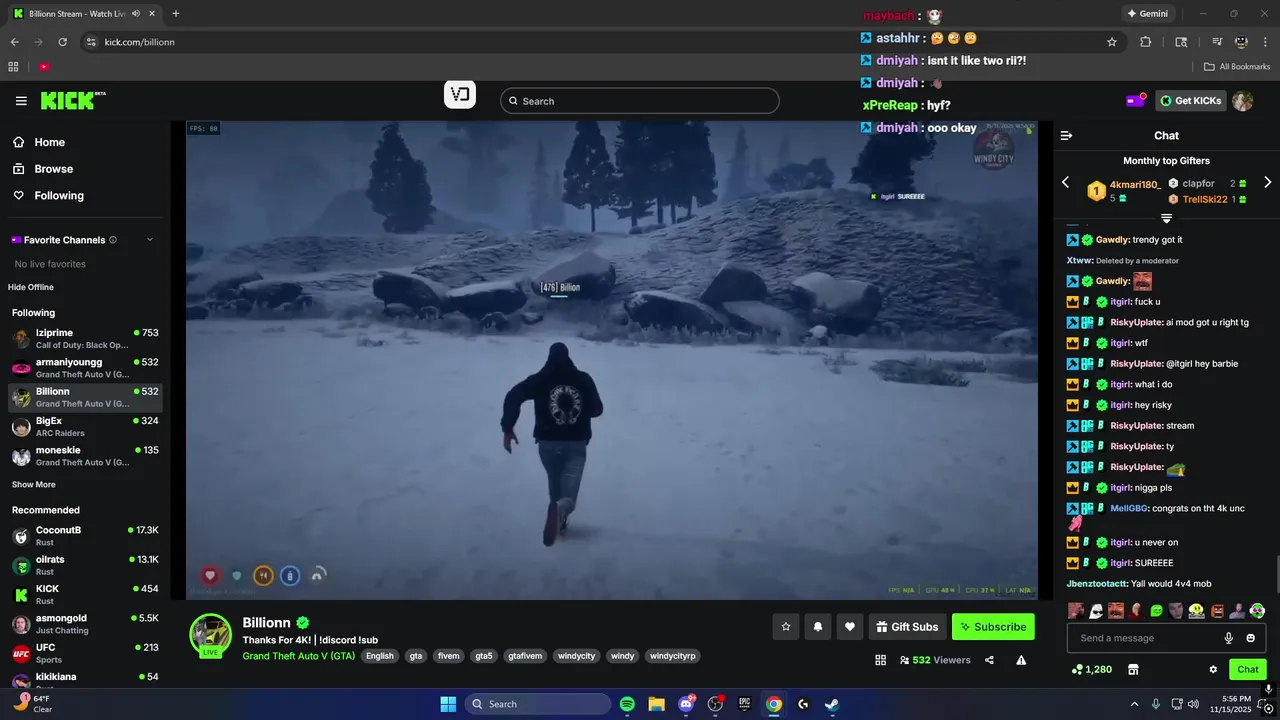
Task: Click the grid theater mode icon
Action: tap(881, 660)
